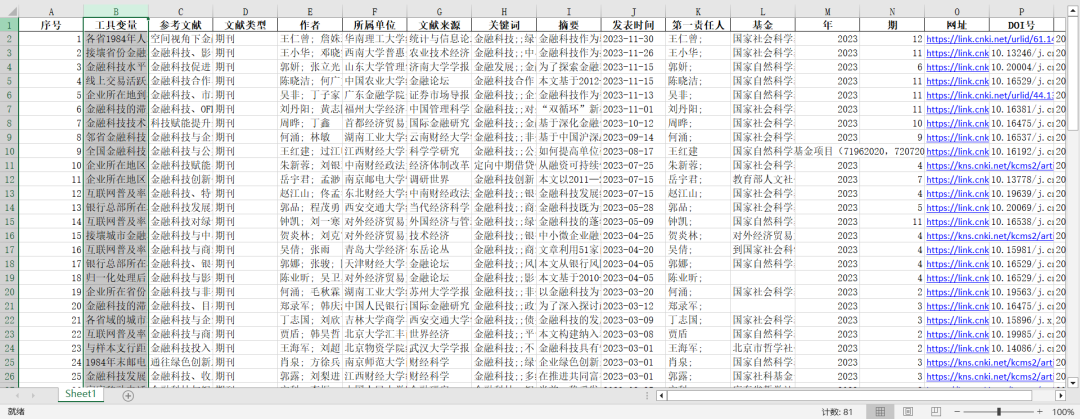The width and height of the screenshot is (1080, 419).
Task: Click the 网址 header cell
Action: coord(957,25)
